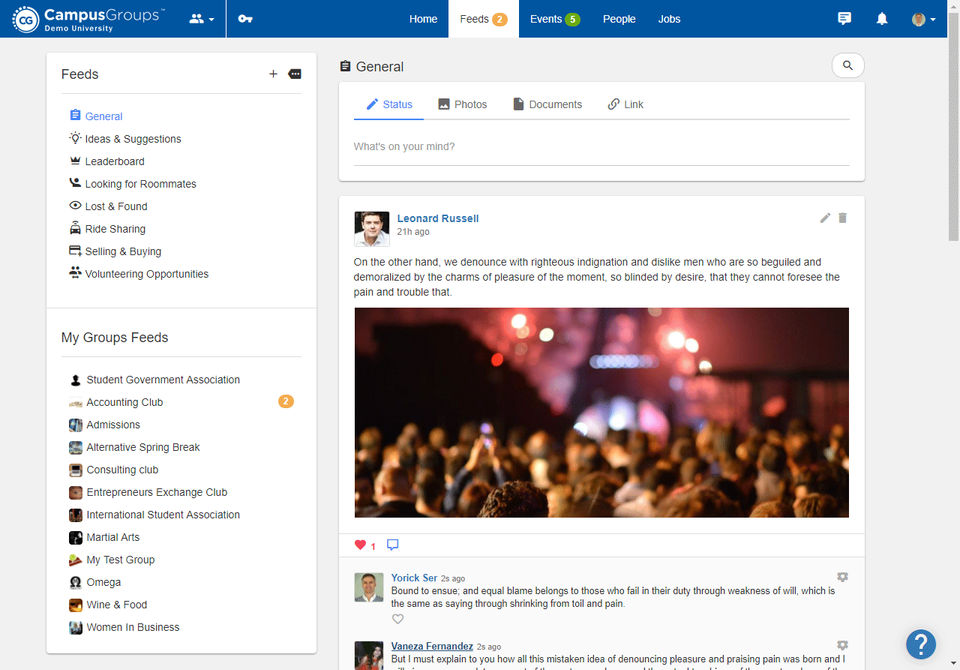Click the CampusGroups logo
This screenshot has width=960, height=670.
point(89,19)
